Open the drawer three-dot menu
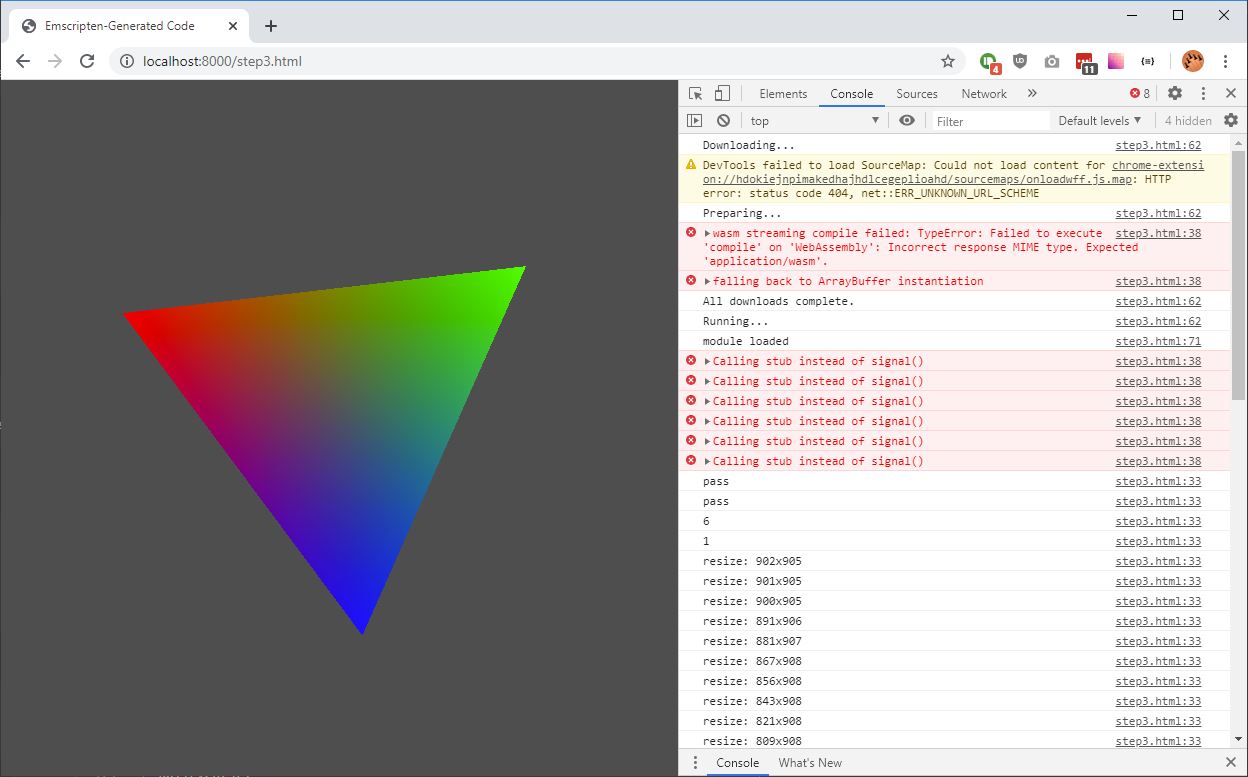 (695, 762)
